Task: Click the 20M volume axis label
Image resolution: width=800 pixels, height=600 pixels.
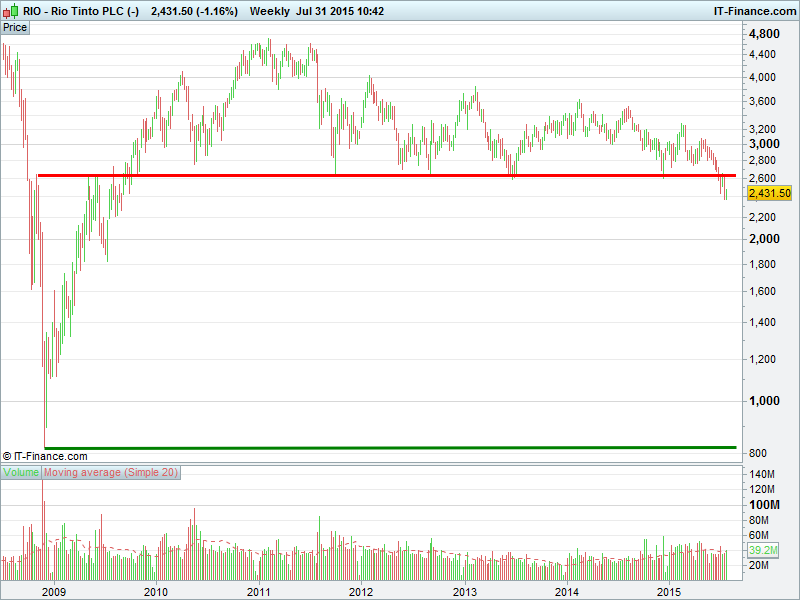Action: coord(759,565)
